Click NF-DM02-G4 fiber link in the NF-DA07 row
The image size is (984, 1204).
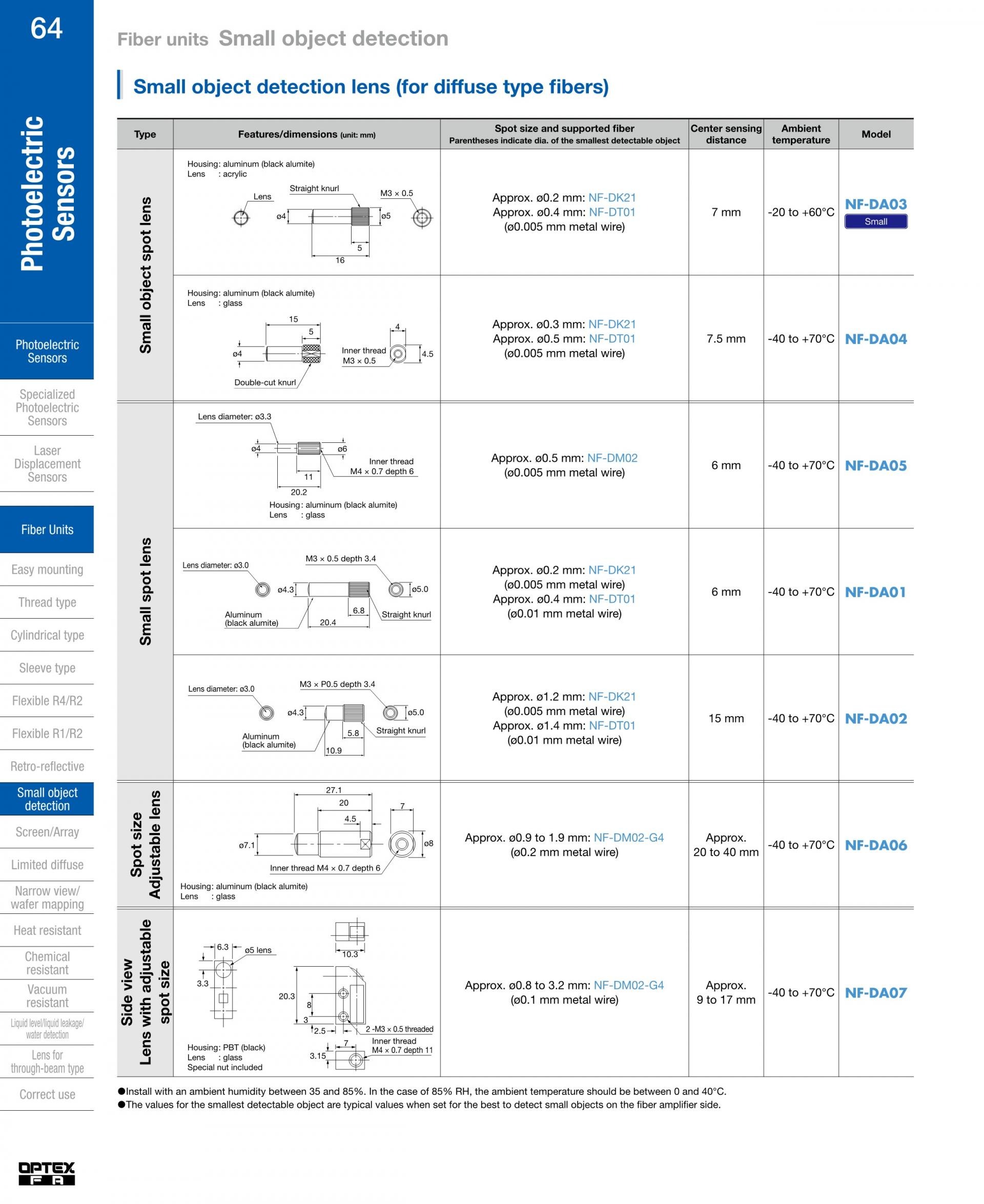(x=629, y=985)
